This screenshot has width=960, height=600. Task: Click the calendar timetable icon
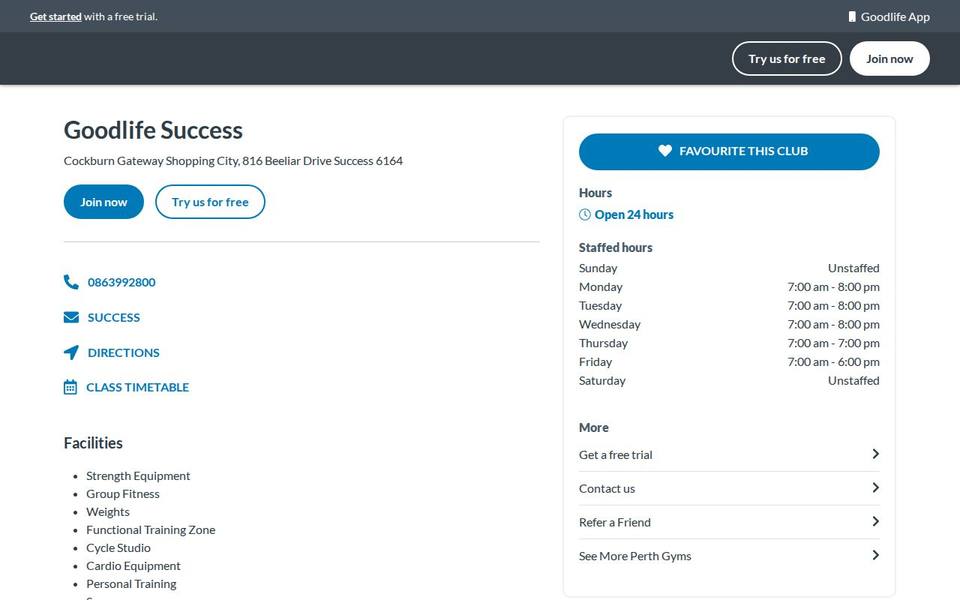click(x=70, y=387)
